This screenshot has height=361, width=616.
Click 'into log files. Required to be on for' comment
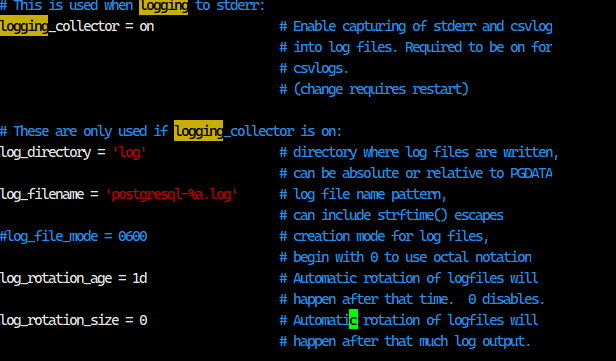[x=423, y=48]
